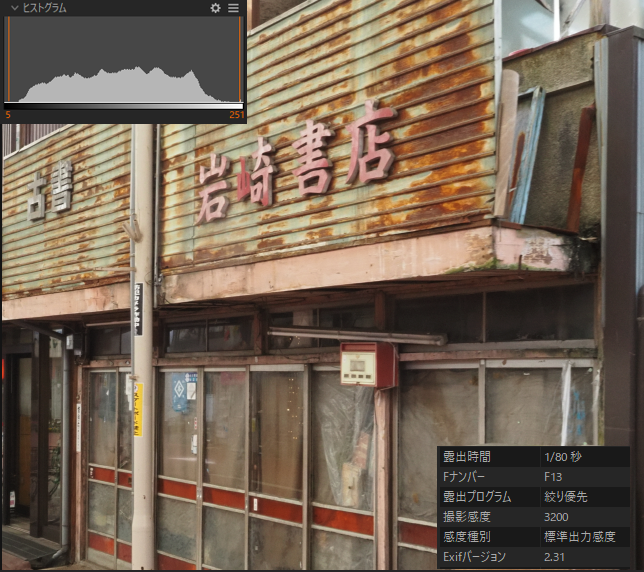
Task: Select the 露出時間 label row
Action: [x=467, y=457]
